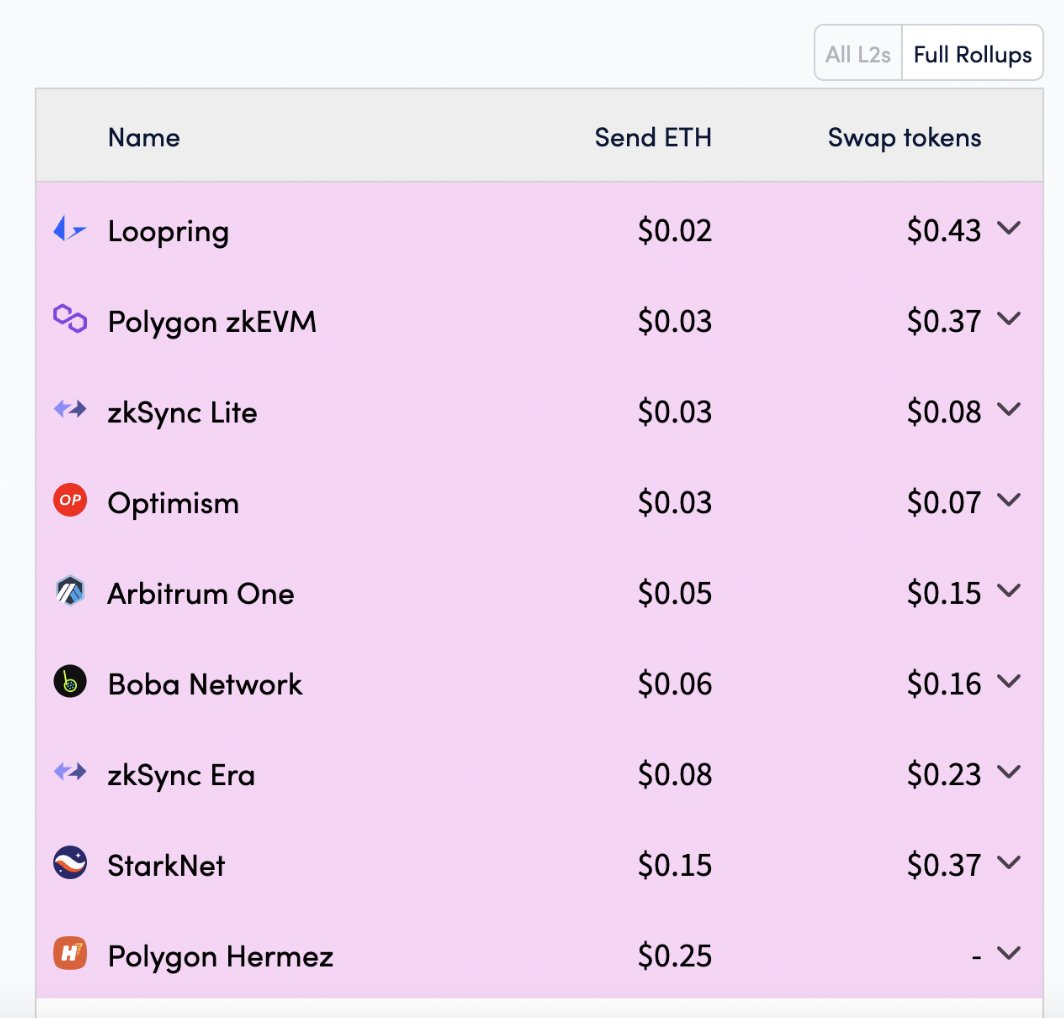Expand the Optimism row chevron

[x=1009, y=500]
